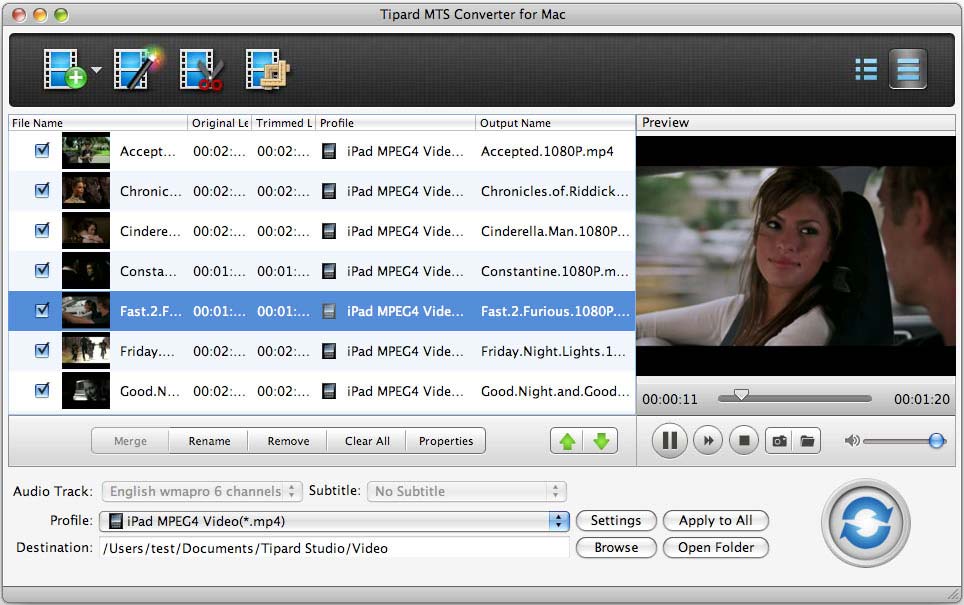Uncheck Friday.Night.Lights from conversion

tap(42, 351)
